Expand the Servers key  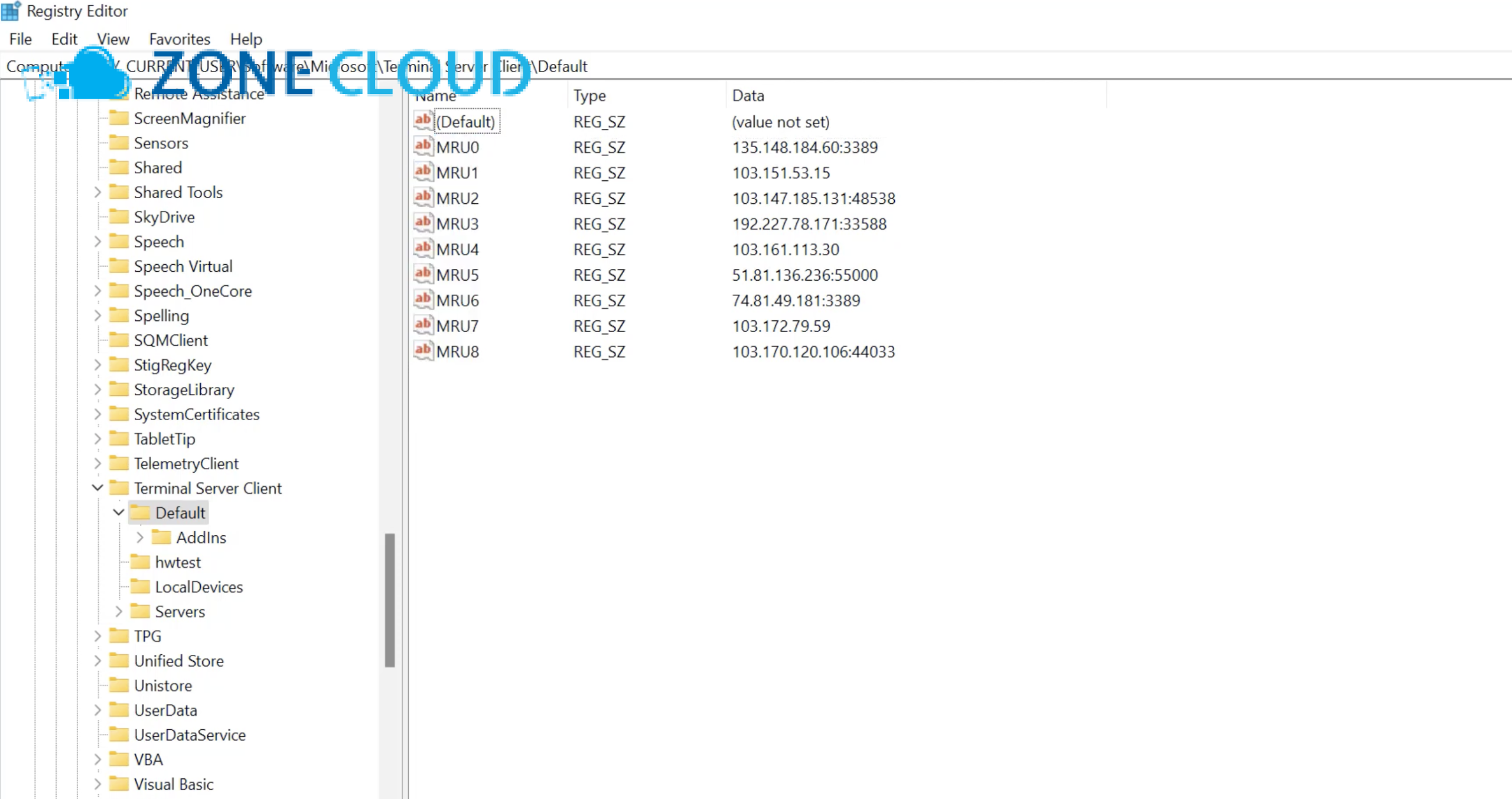pos(119,611)
